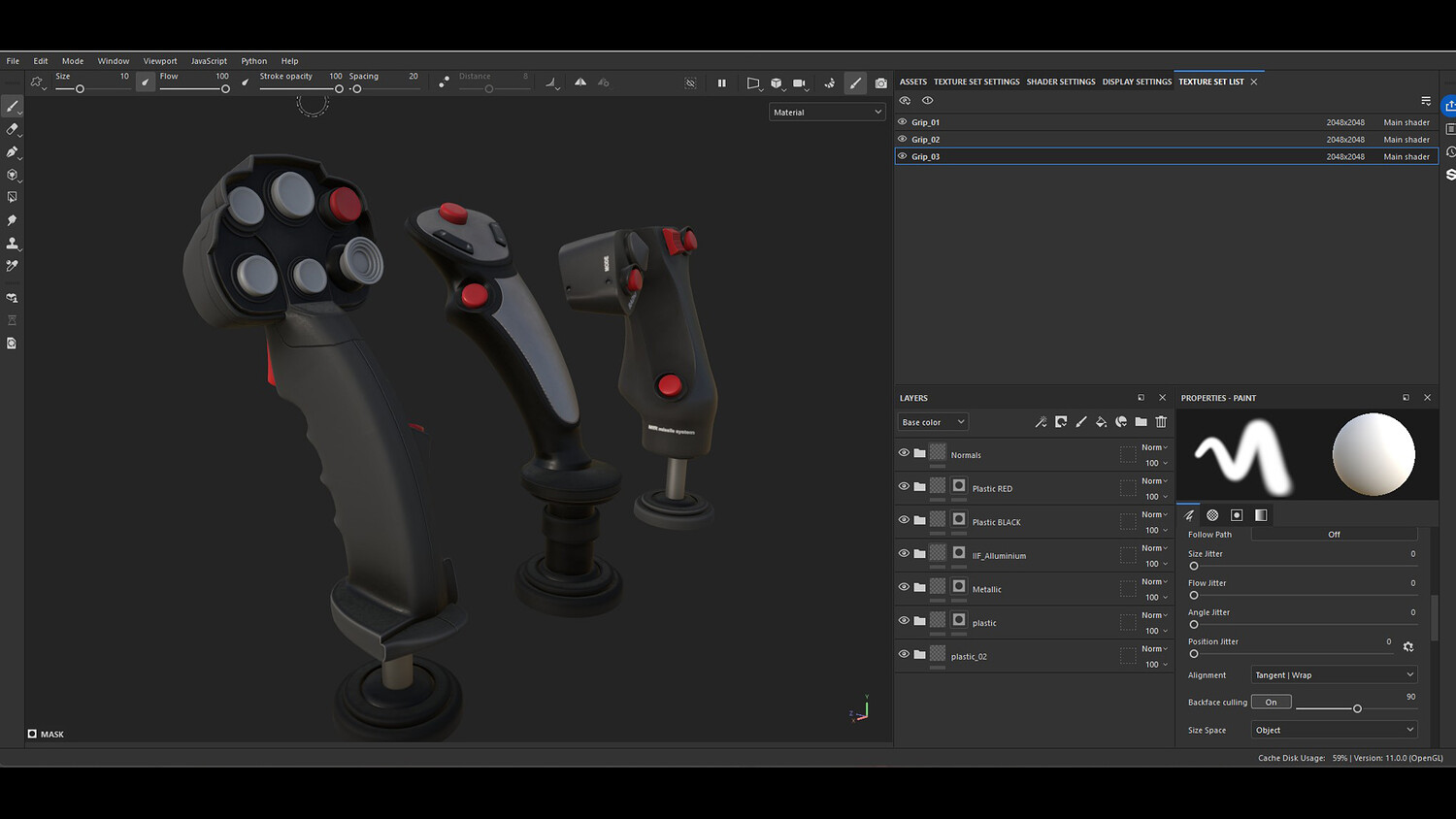Open the File menu

pyautogui.click(x=13, y=61)
